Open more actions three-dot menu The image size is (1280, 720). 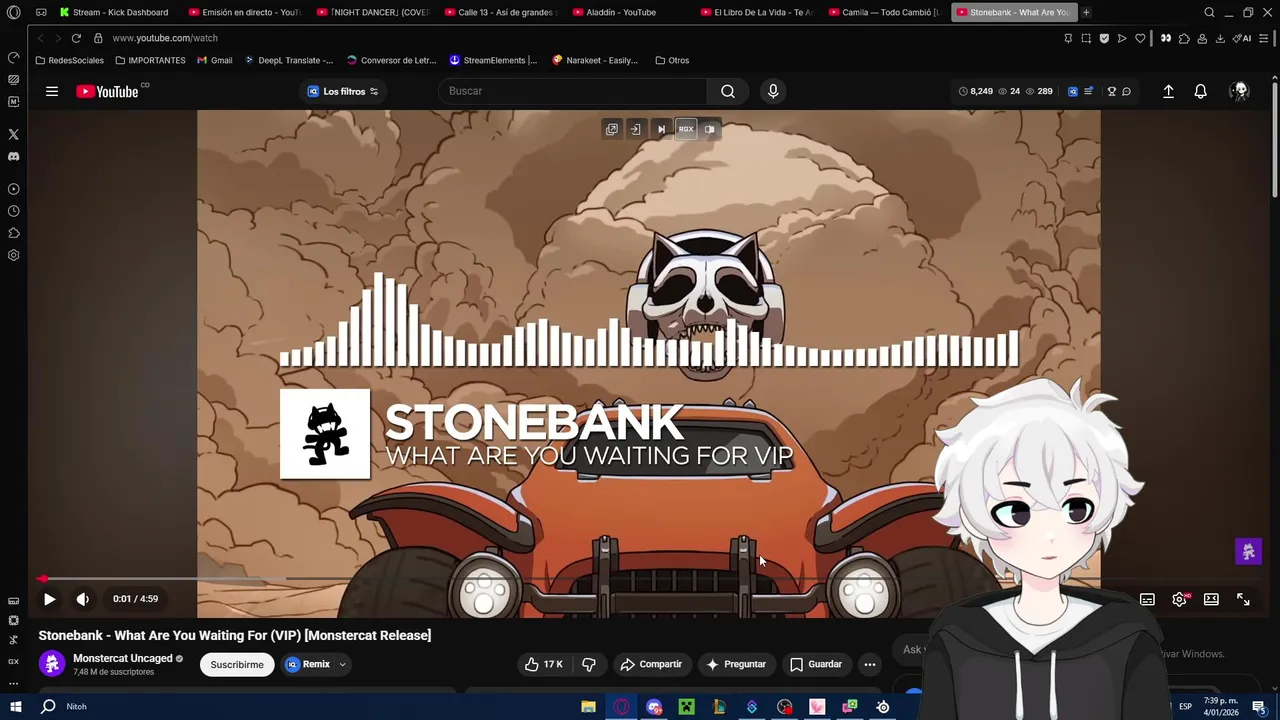tap(869, 664)
